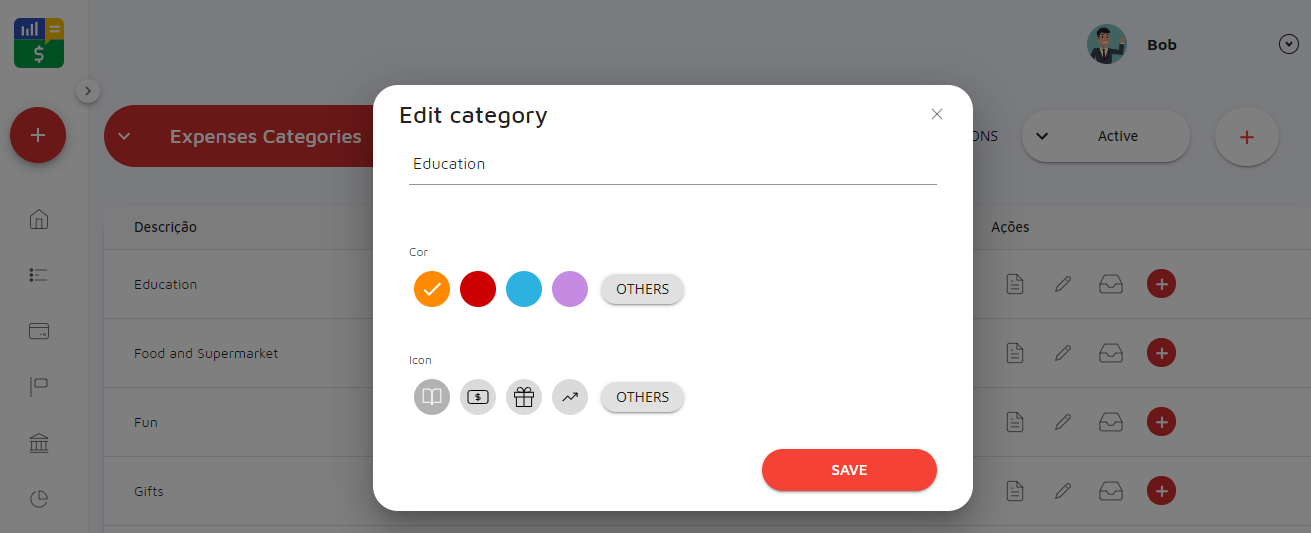
Task: Open pie chart reports in sidebar
Action: click(39, 499)
